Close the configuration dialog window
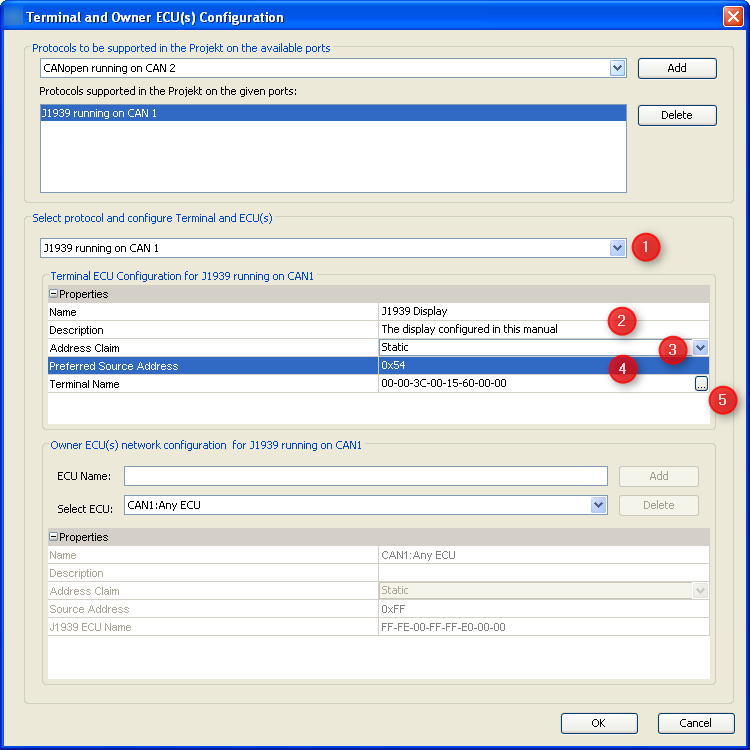The image size is (750, 750). [x=733, y=17]
